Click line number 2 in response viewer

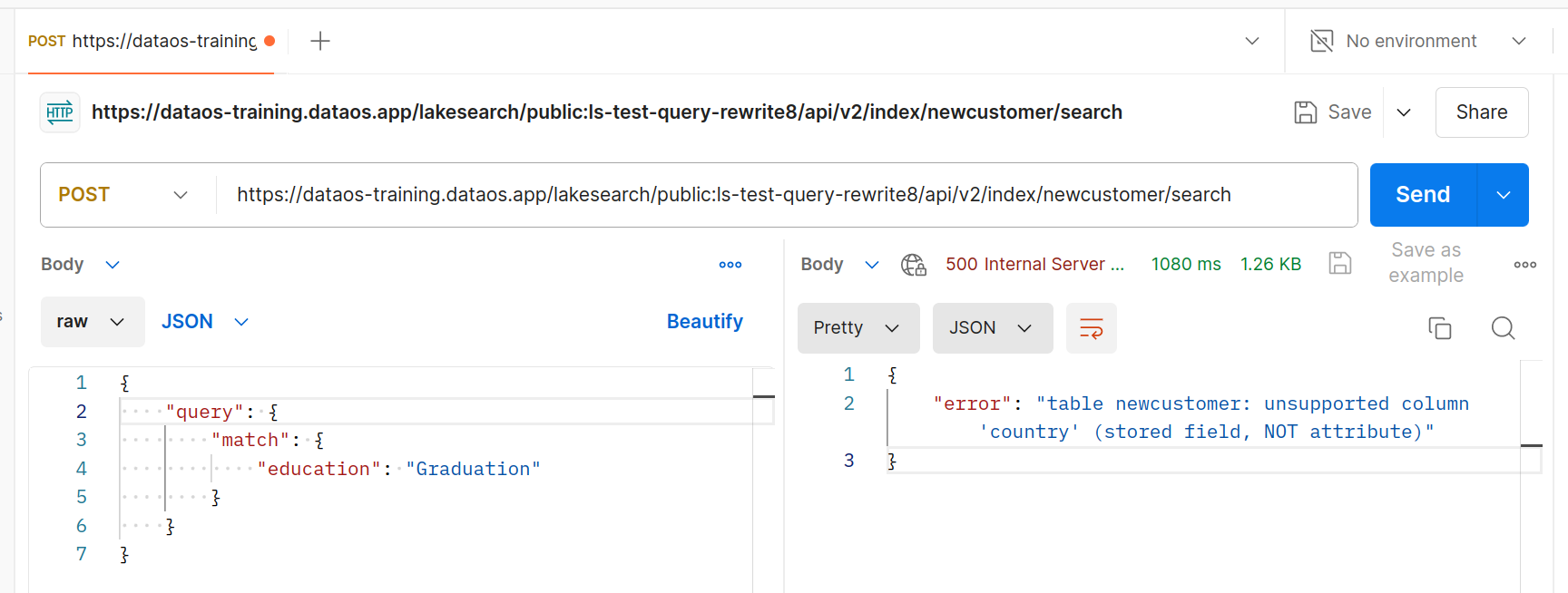coord(848,403)
